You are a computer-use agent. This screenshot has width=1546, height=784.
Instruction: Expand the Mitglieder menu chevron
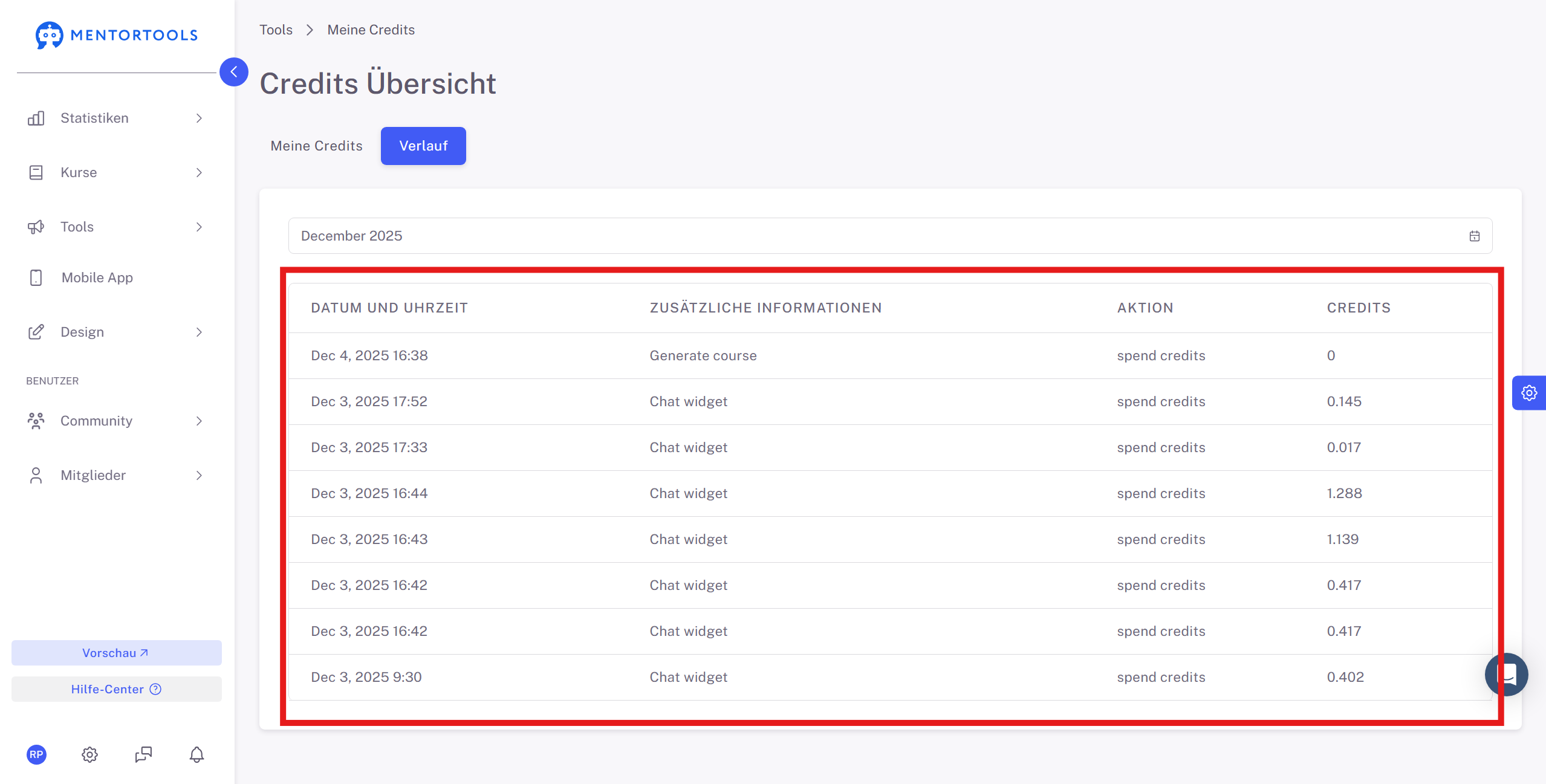199,475
